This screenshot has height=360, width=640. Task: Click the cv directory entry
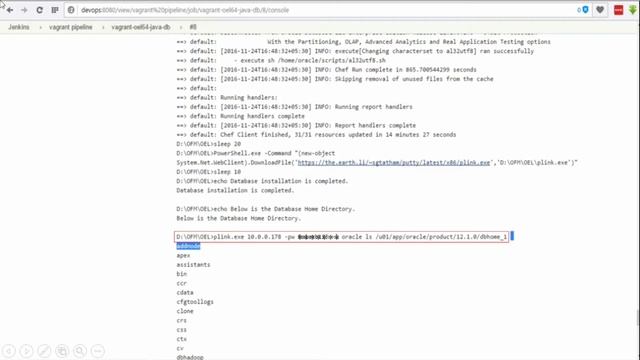[180, 349]
